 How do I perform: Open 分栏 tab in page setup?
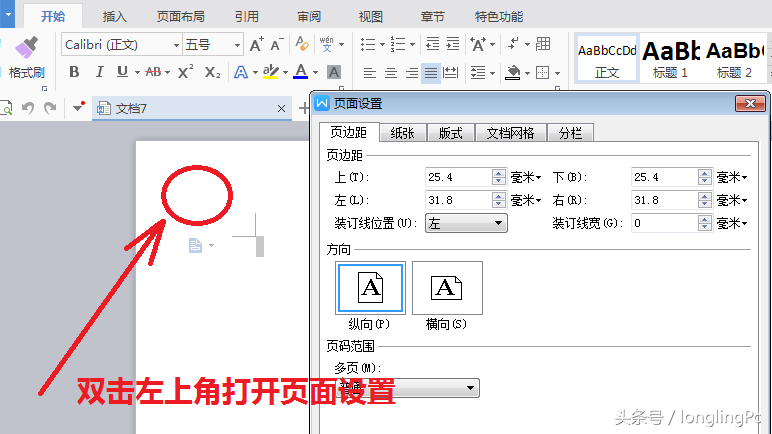(570, 133)
